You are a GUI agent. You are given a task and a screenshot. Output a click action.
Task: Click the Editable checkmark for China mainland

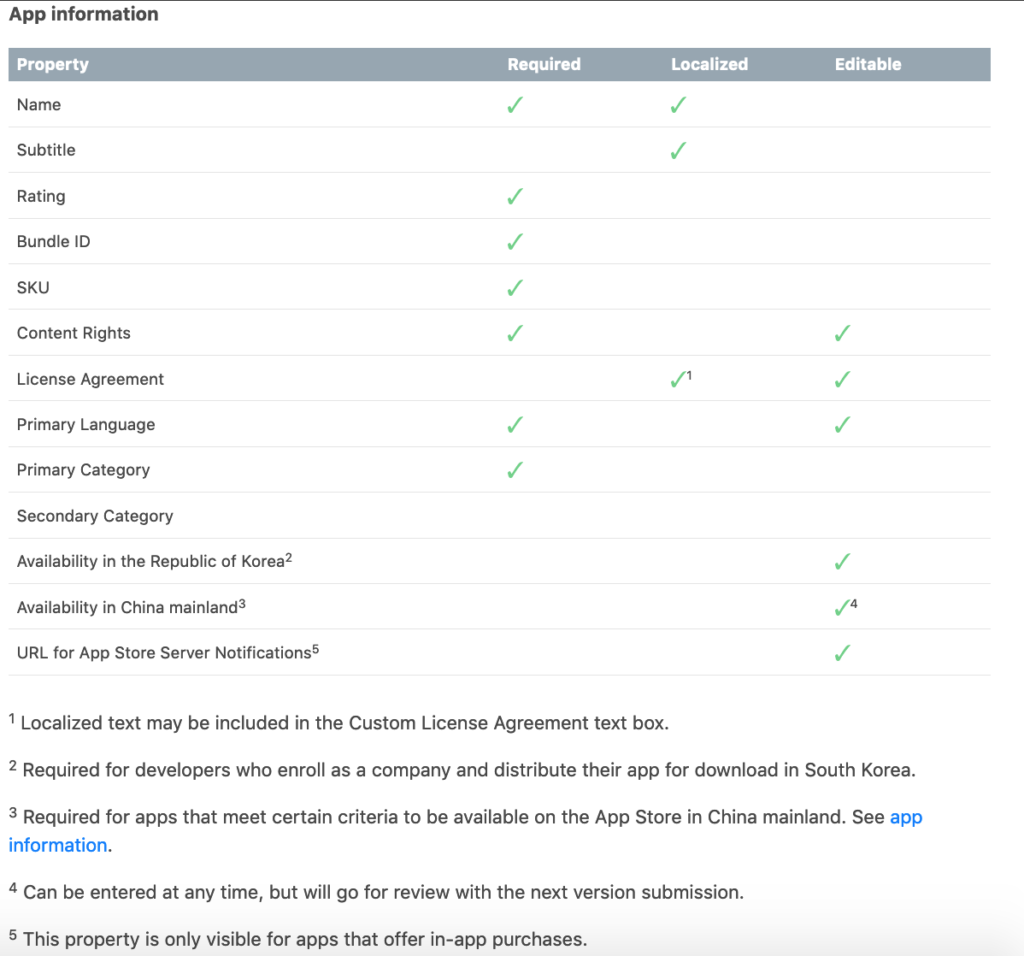point(842,608)
